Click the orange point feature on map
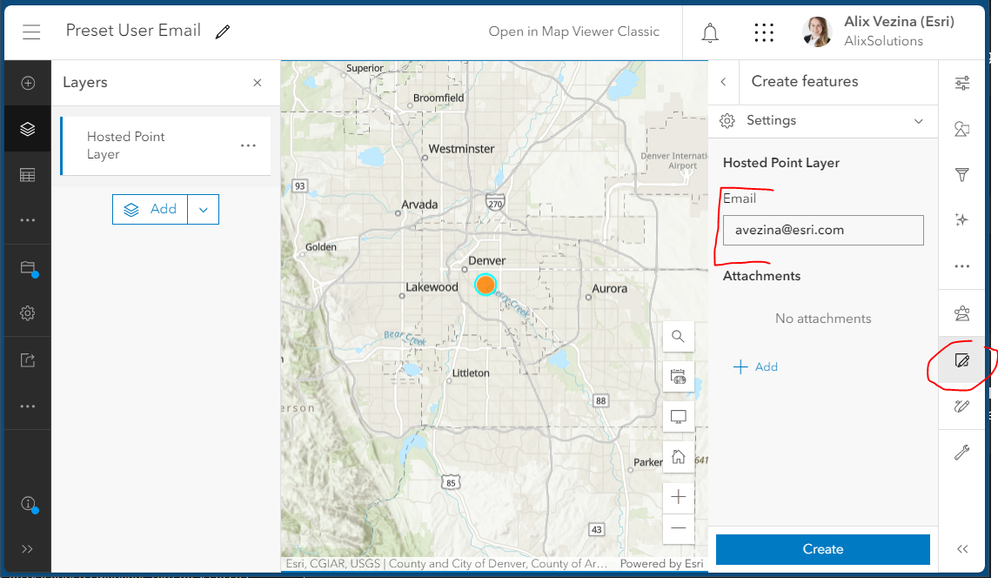The image size is (998, 578). click(x=486, y=285)
